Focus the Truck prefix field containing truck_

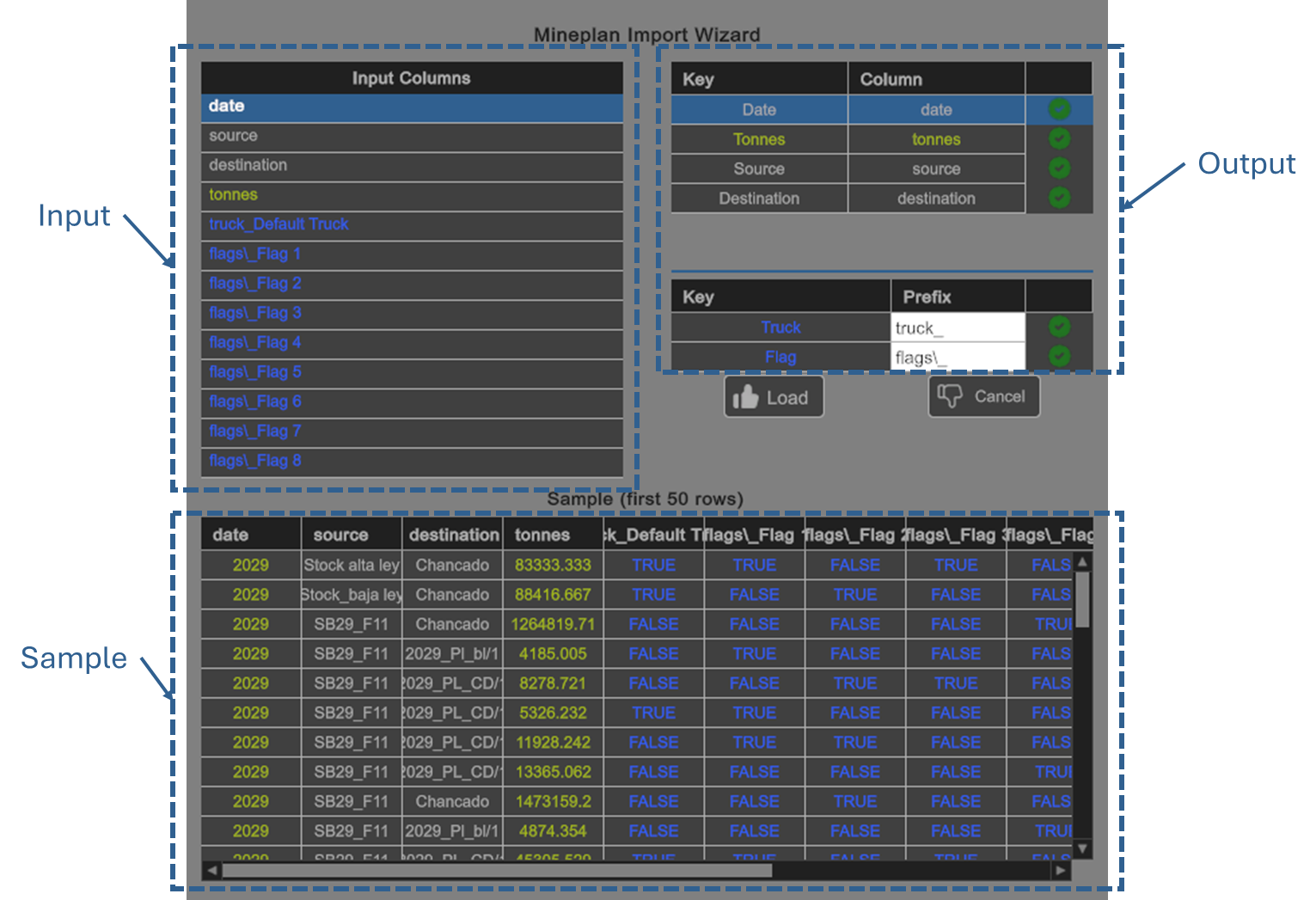tap(958, 328)
